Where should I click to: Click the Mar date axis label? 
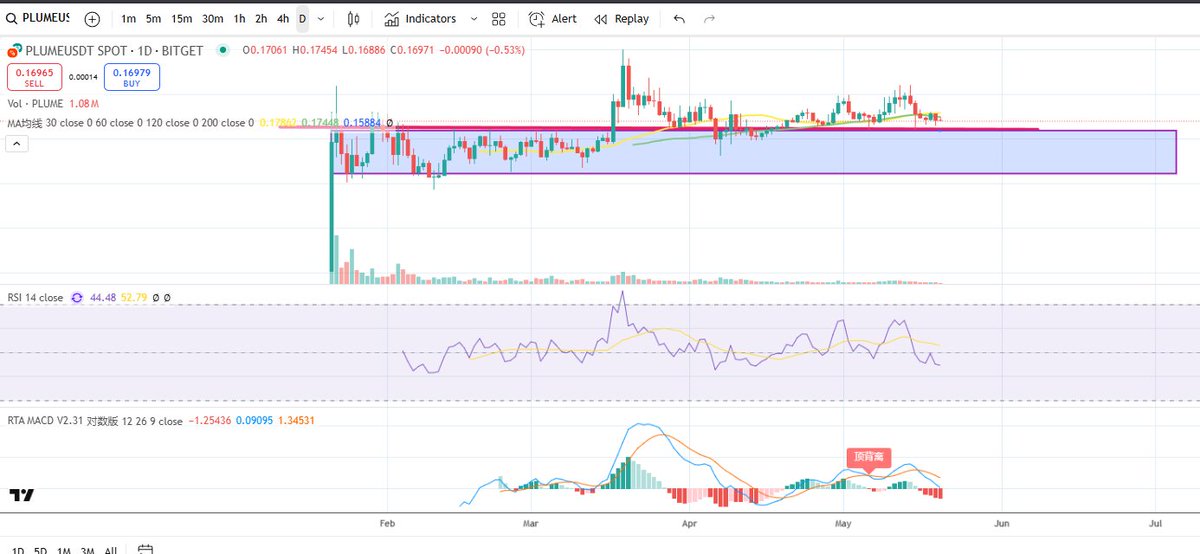tap(531, 522)
